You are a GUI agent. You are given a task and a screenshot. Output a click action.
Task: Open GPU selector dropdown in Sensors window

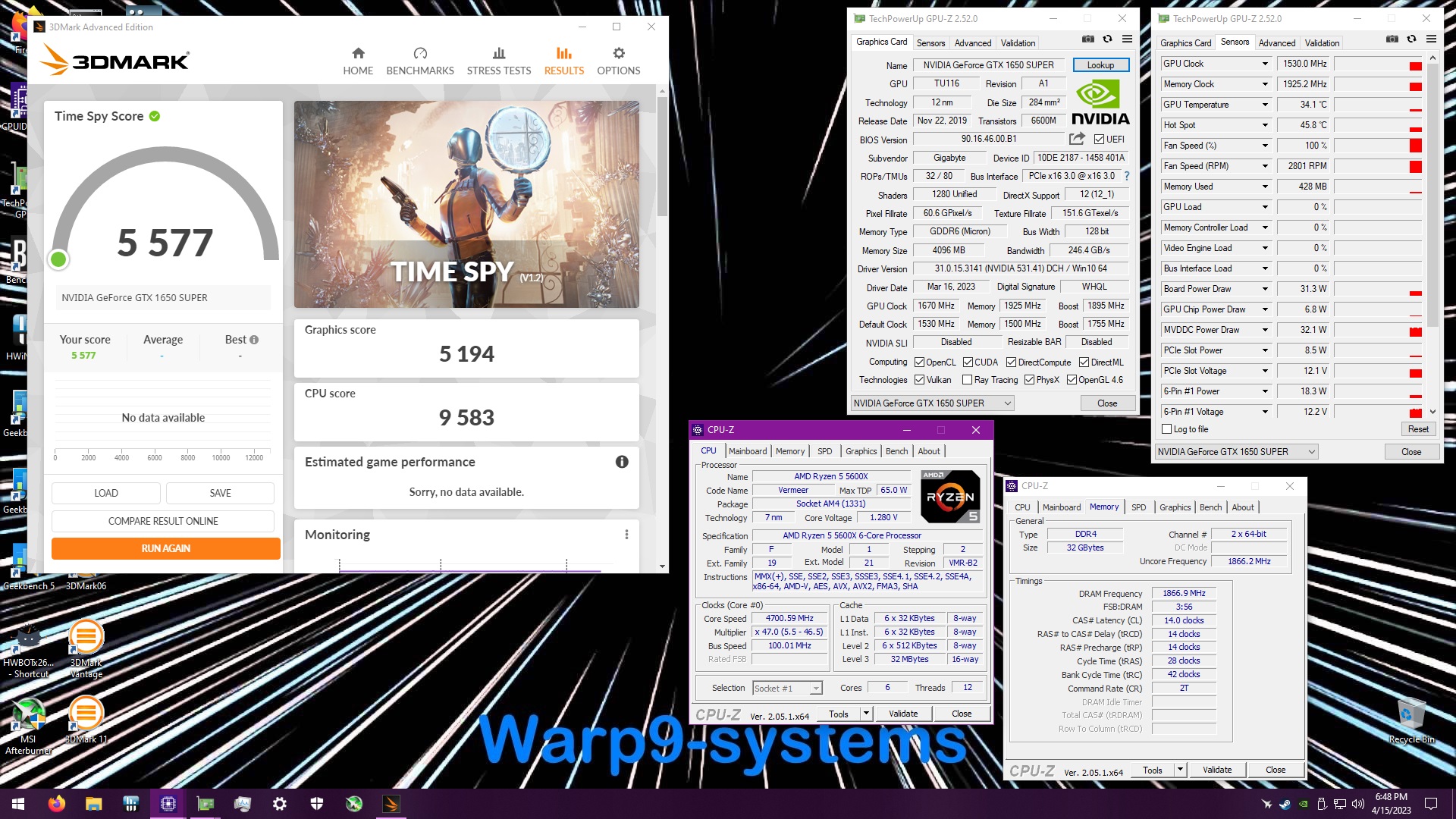(x=1236, y=452)
